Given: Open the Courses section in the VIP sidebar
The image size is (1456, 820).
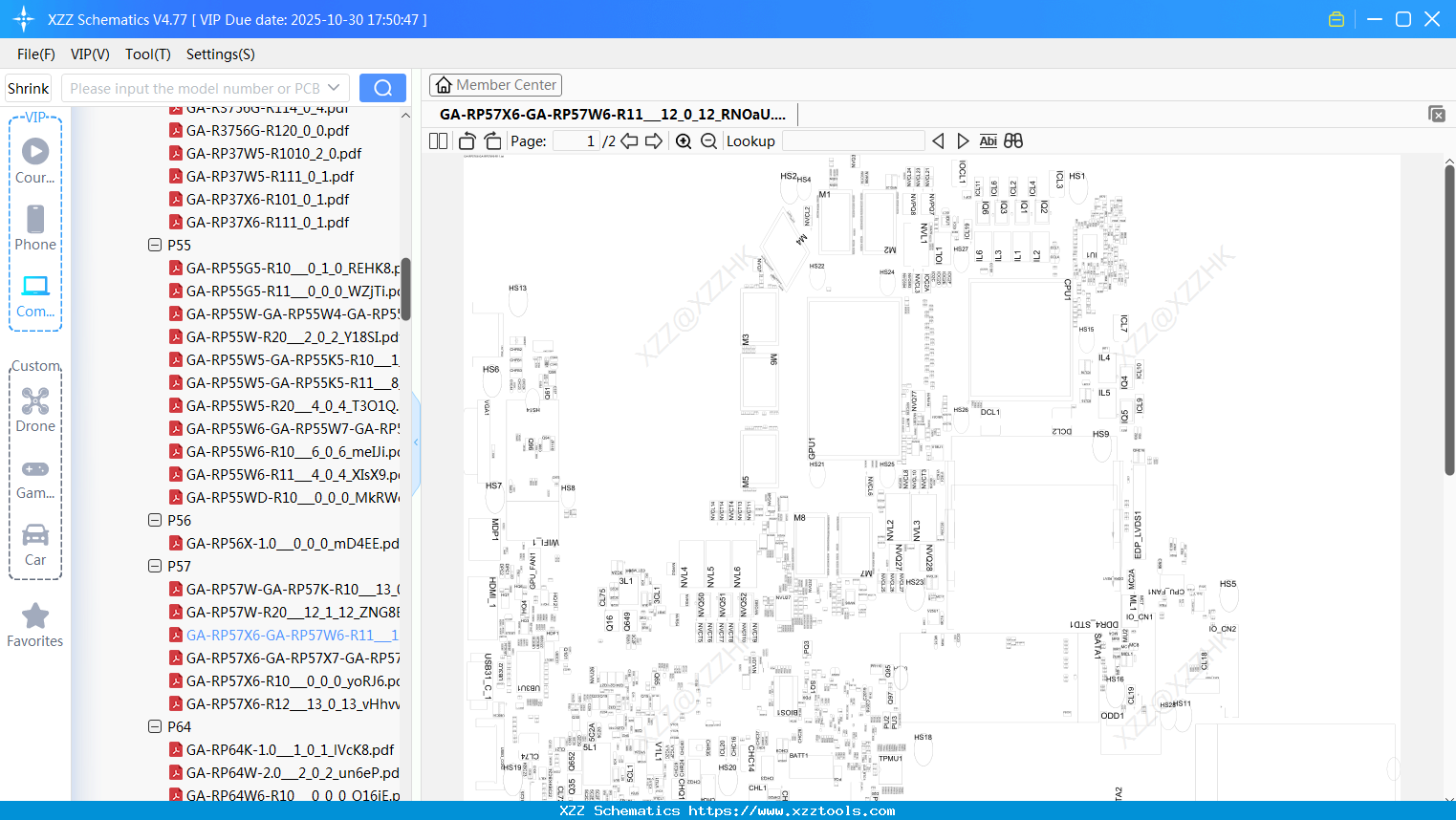Looking at the screenshot, I should (35, 161).
